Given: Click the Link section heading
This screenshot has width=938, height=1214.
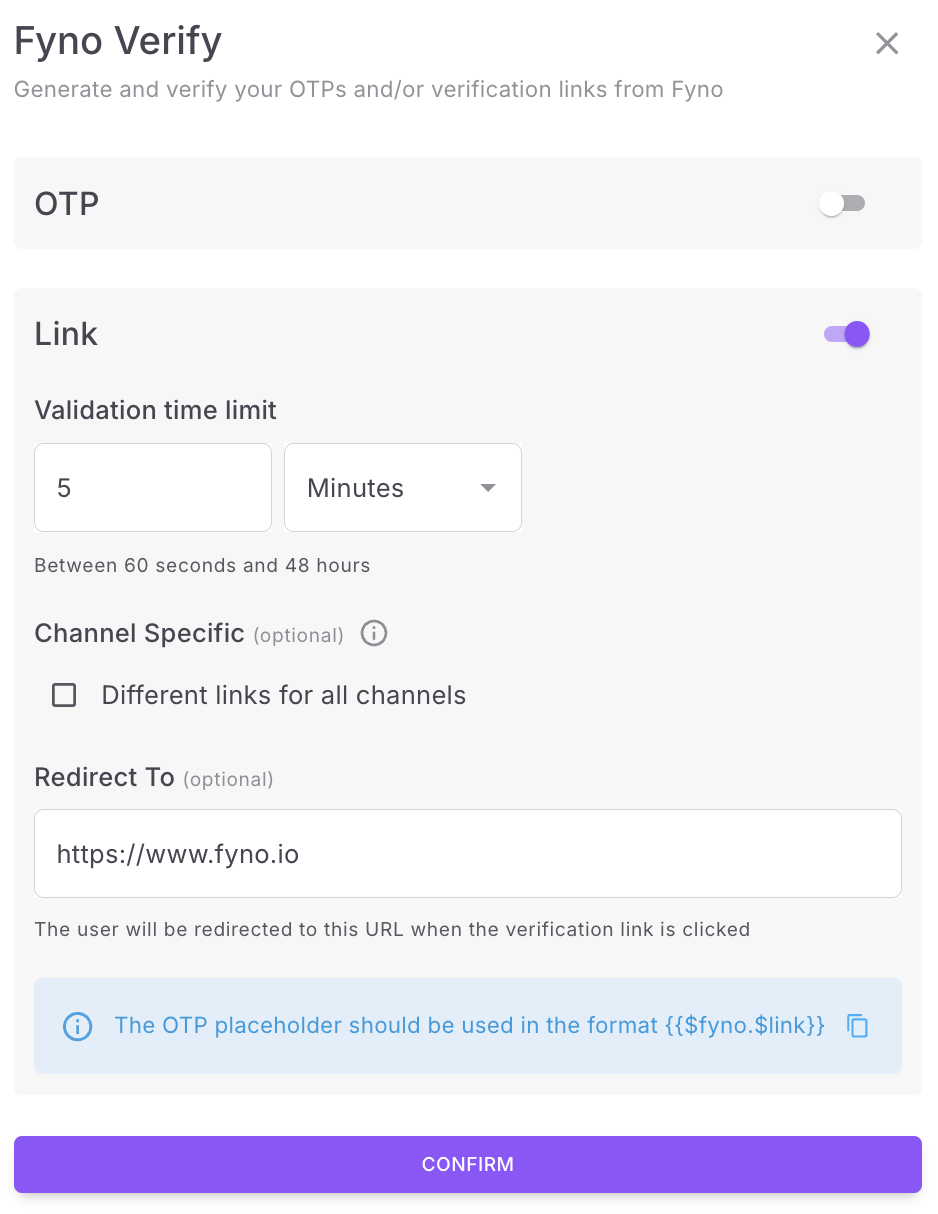Looking at the screenshot, I should tap(66, 334).
